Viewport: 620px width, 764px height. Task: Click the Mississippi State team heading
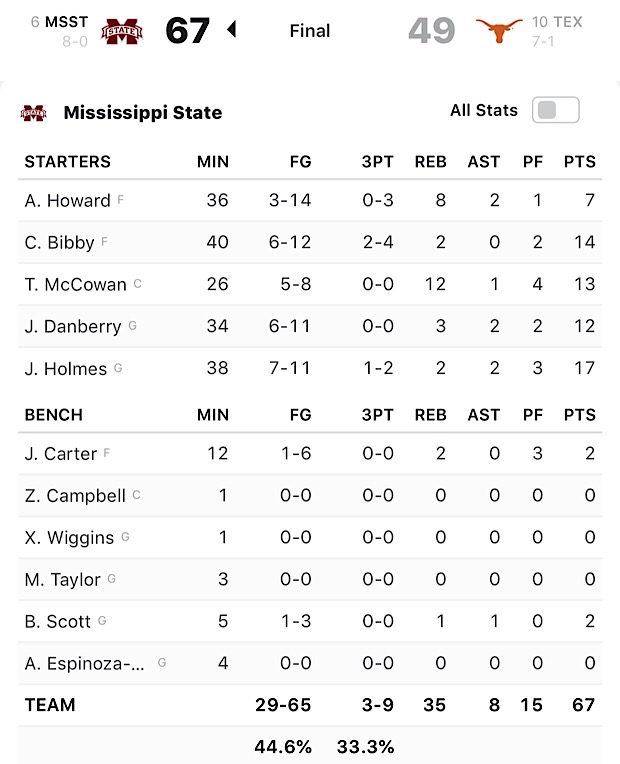click(143, 113)
